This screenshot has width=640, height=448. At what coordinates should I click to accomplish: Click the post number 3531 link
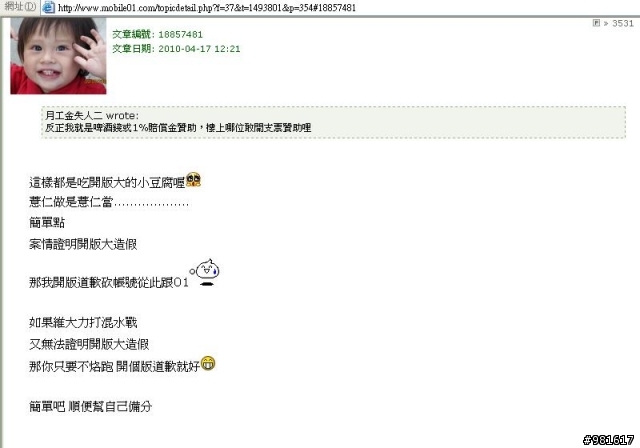pyautogui.click(x=622, y=23)
